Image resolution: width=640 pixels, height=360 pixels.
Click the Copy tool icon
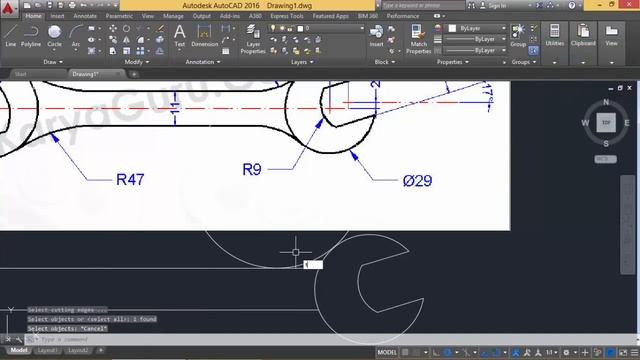pos(113,40)
